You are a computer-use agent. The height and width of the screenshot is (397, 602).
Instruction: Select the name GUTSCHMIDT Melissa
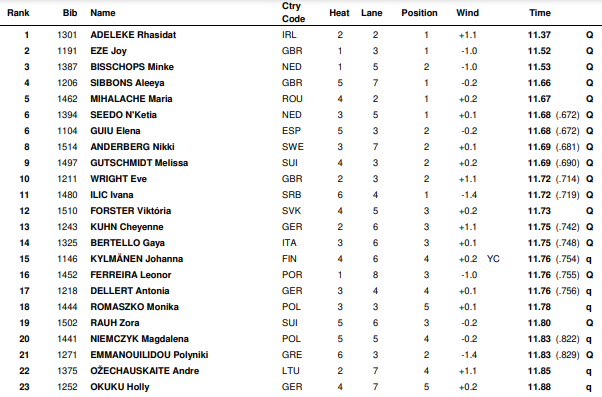click(x=139, y=163)
